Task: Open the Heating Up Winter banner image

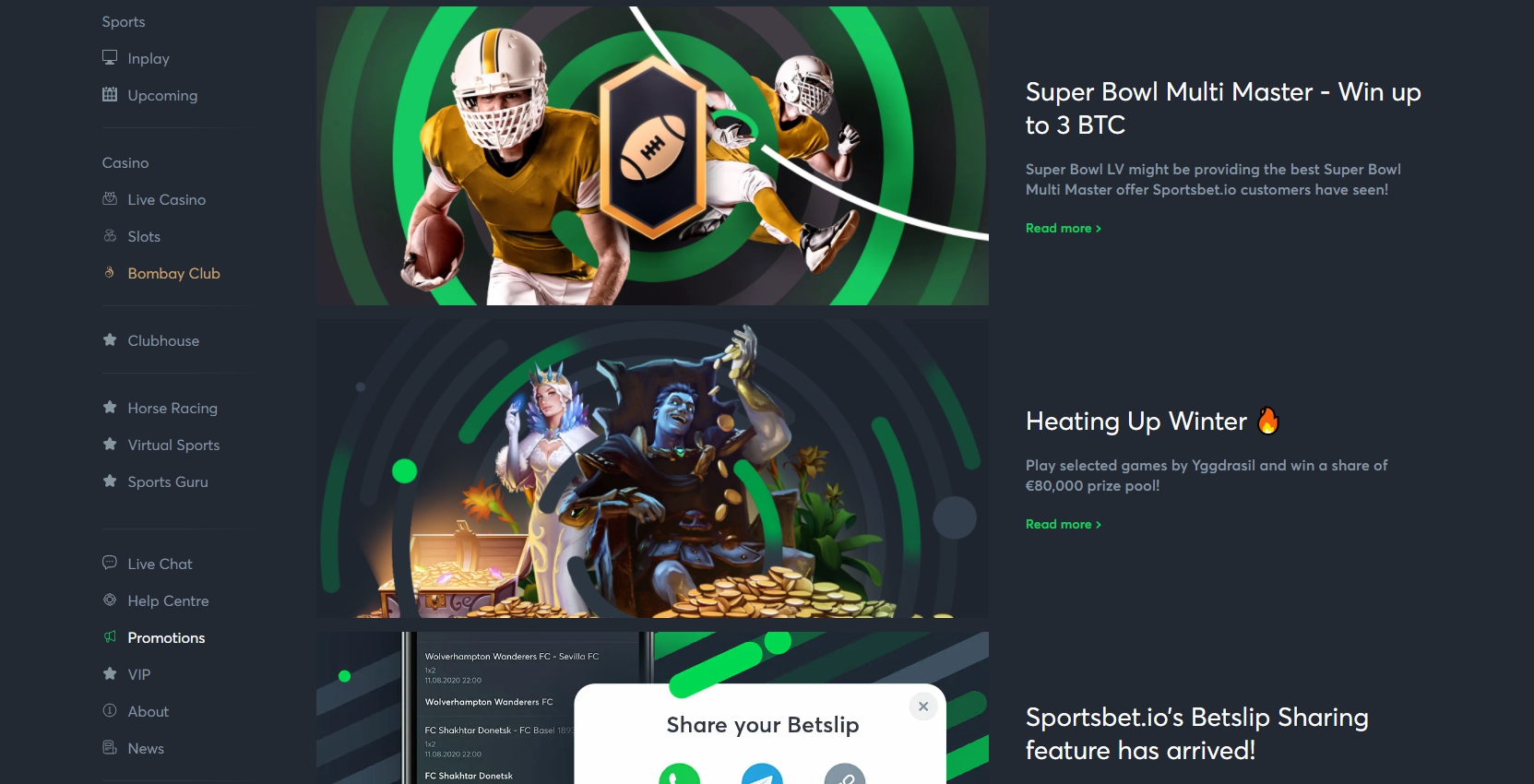Action: (652, 469)
